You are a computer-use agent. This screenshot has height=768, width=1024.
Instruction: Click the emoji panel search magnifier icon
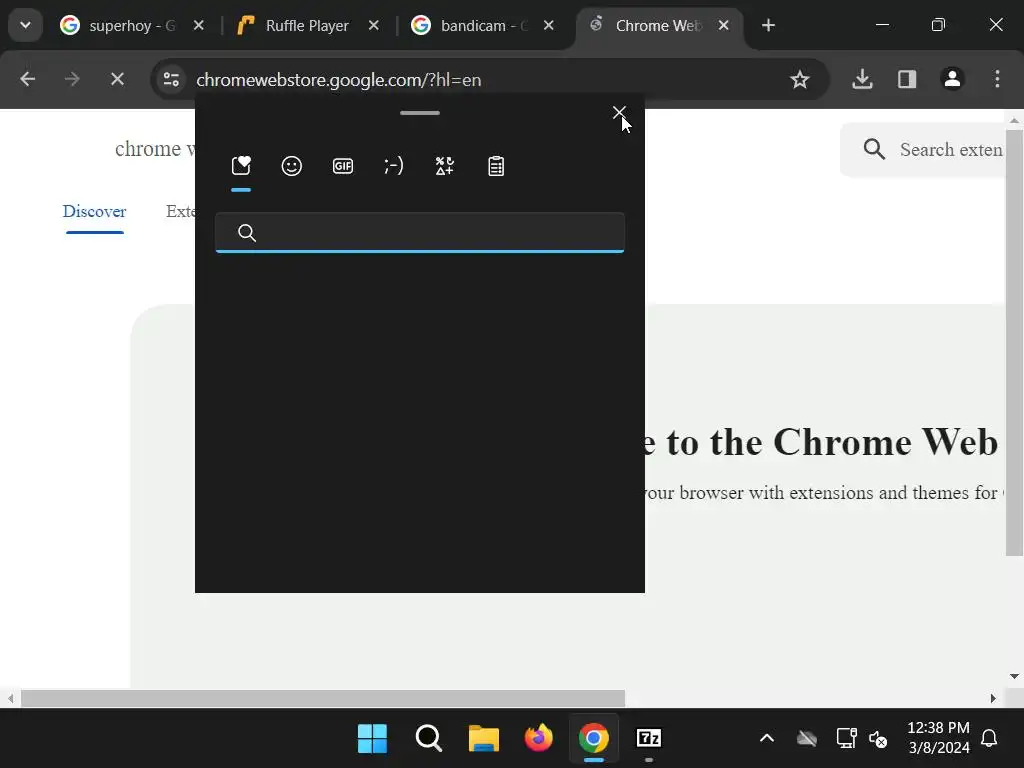coord(247,232)
